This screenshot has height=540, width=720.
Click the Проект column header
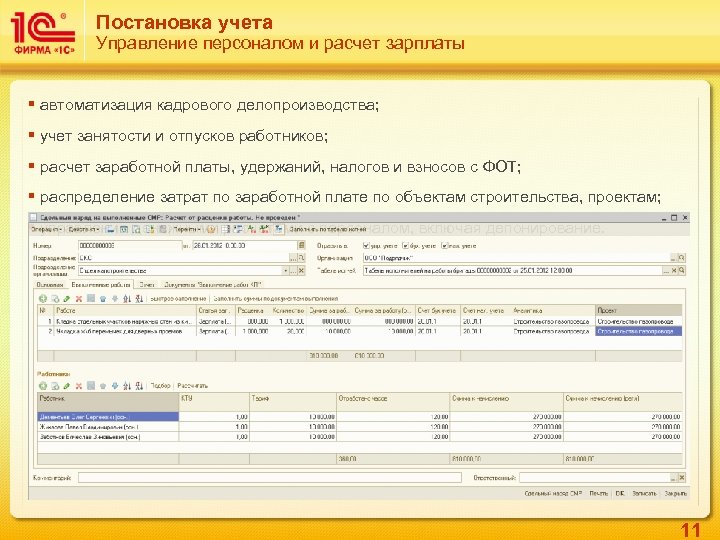pos(638,310)
